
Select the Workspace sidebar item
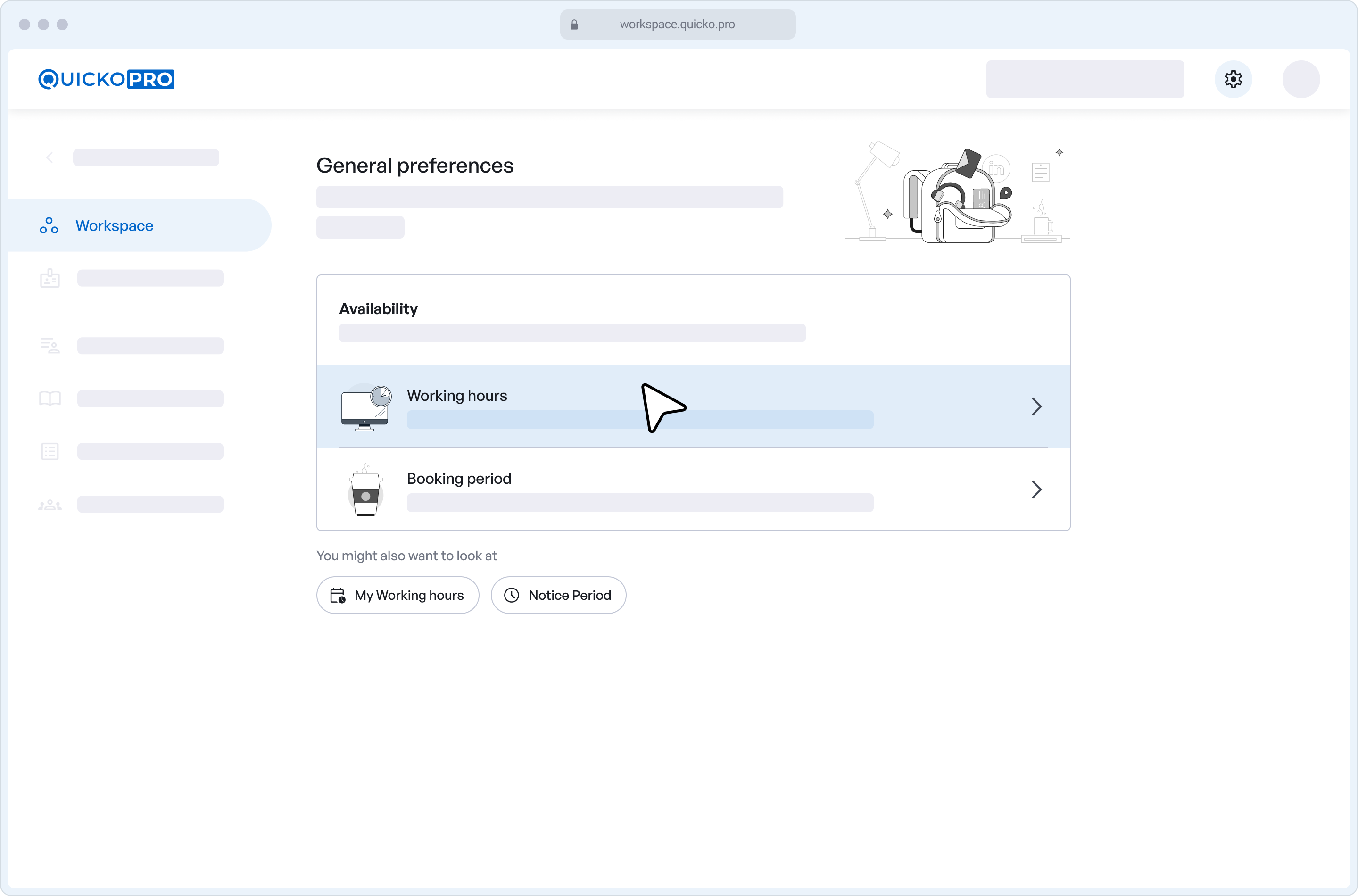[140, 225]
